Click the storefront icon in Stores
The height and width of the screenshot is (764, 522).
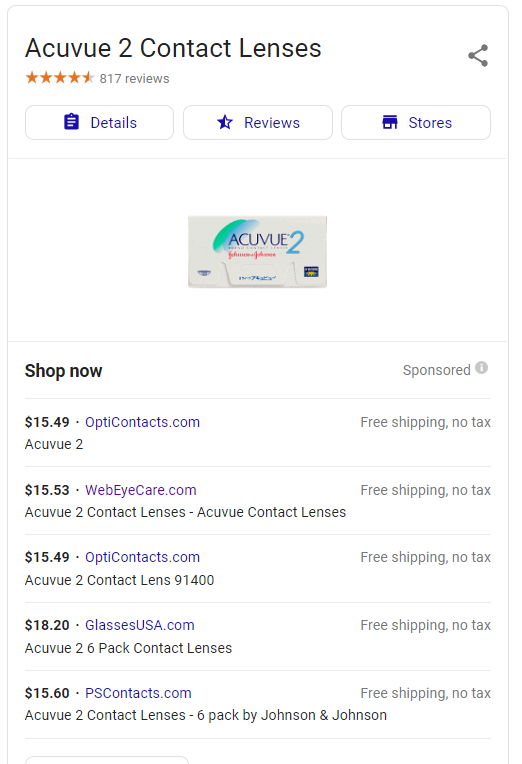pos(390,122)
